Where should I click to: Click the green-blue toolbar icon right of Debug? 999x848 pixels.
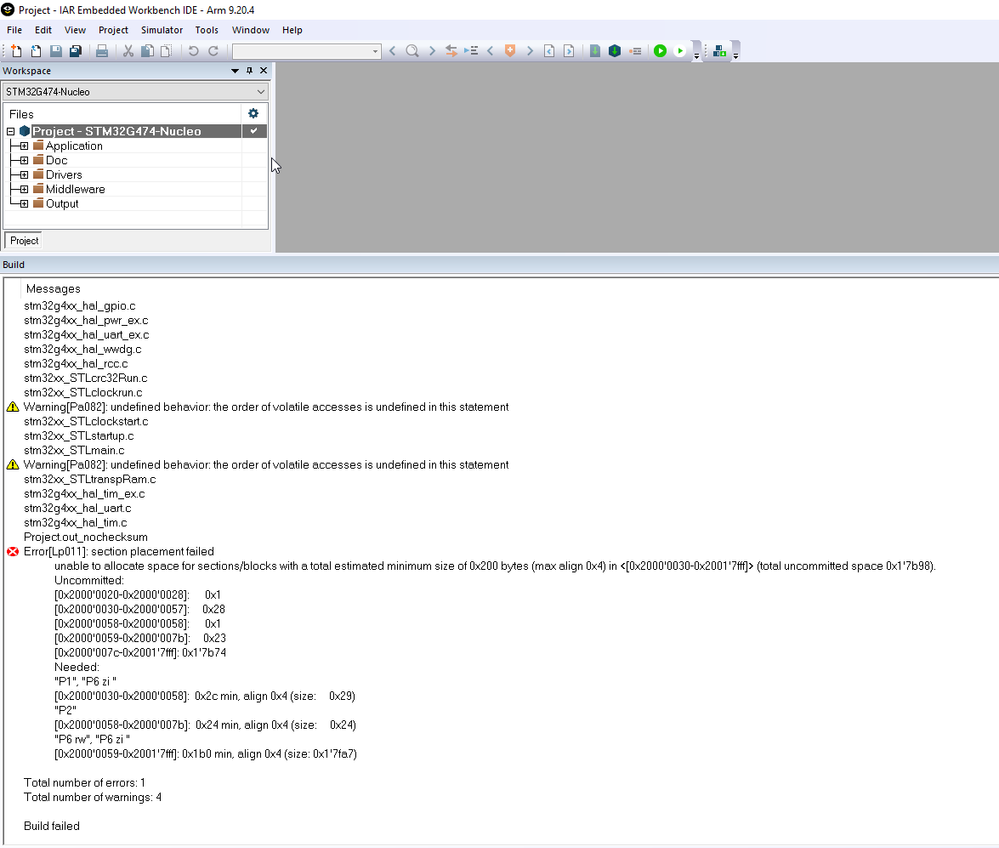click(720, 51)
